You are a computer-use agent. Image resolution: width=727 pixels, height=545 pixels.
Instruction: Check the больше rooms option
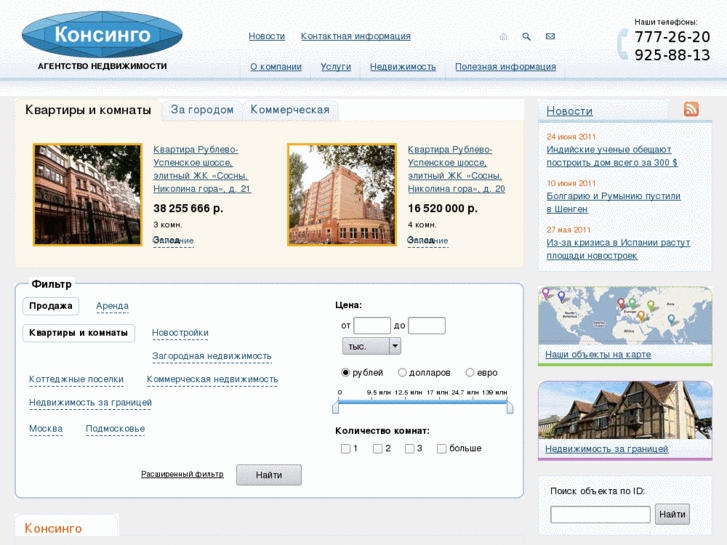441,449
